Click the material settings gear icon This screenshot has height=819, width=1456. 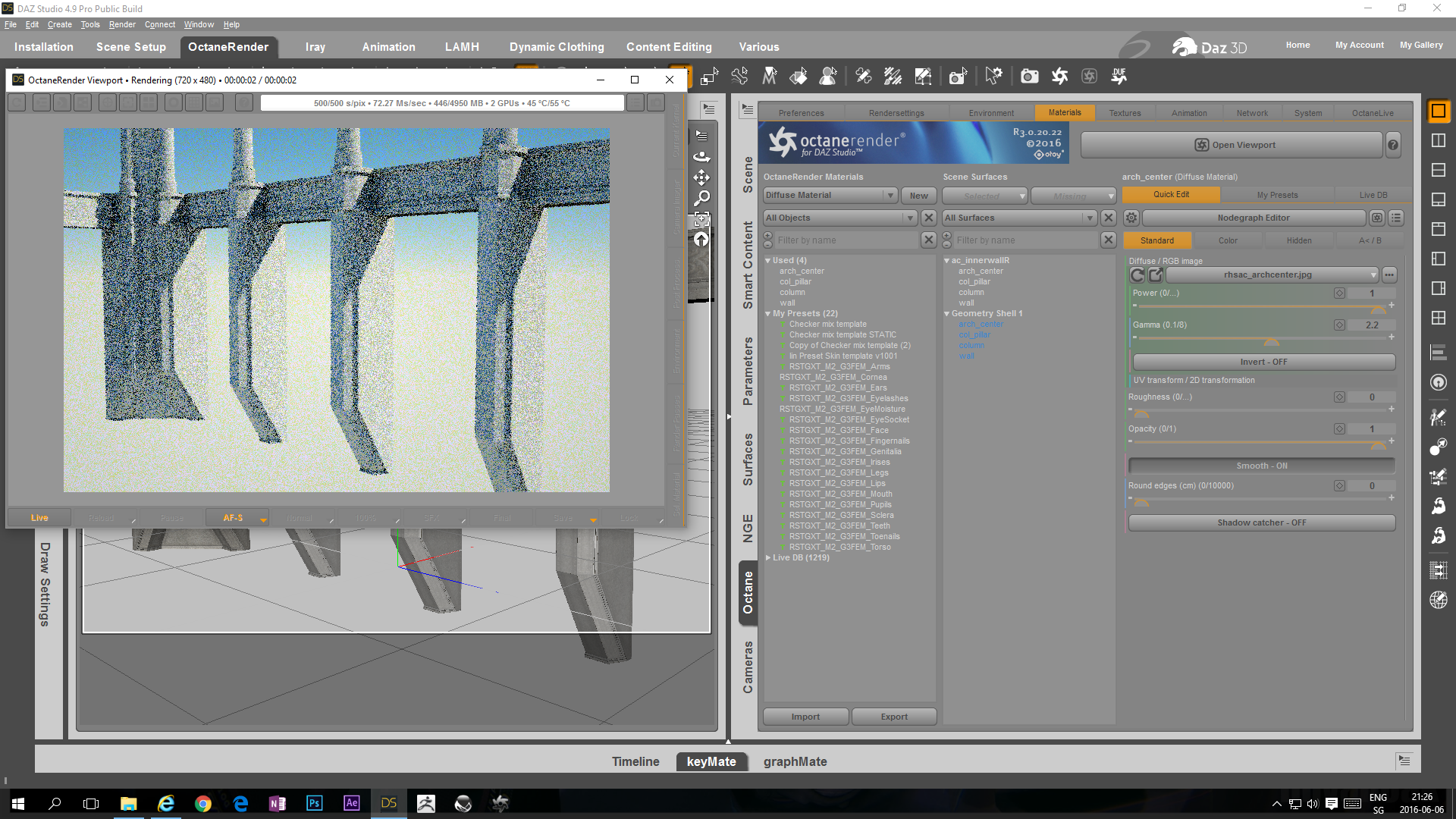pos(1131,218)
